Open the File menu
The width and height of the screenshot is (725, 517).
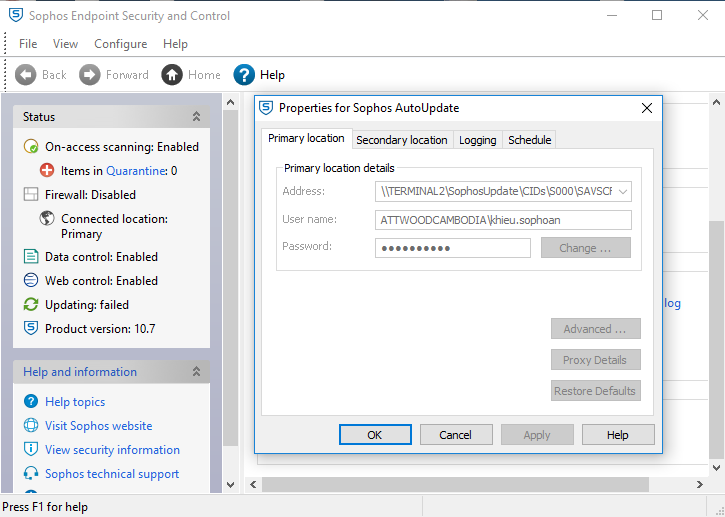28,44
